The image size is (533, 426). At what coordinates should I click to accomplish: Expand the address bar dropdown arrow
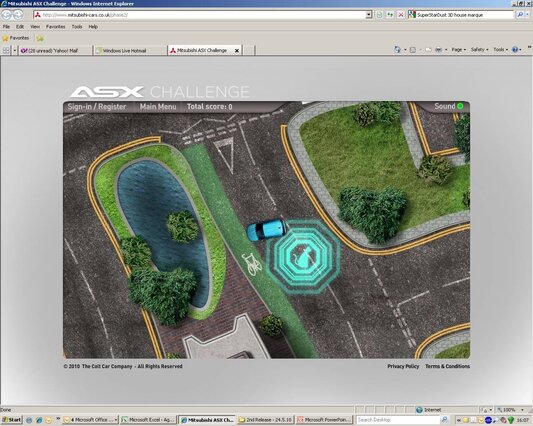(x=369, y=15)
